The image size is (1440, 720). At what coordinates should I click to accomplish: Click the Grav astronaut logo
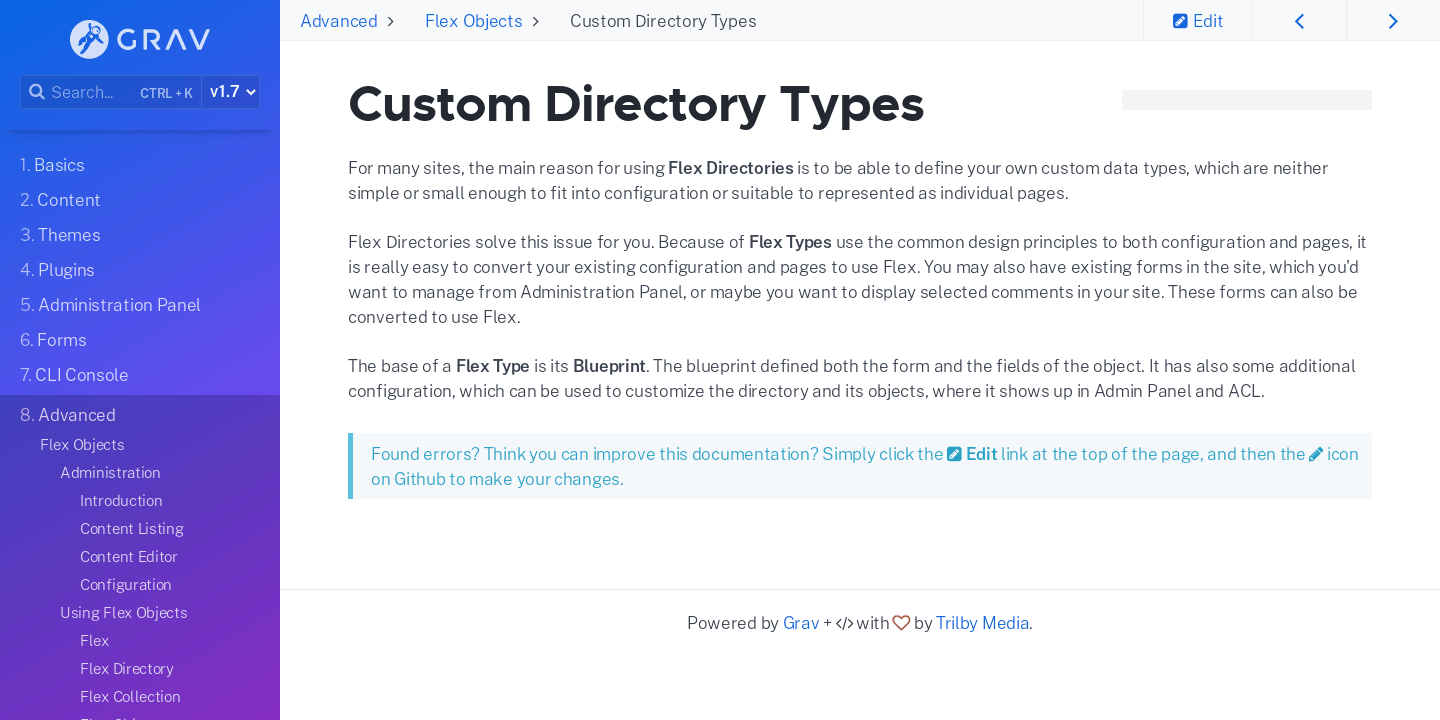pos(88,39)
